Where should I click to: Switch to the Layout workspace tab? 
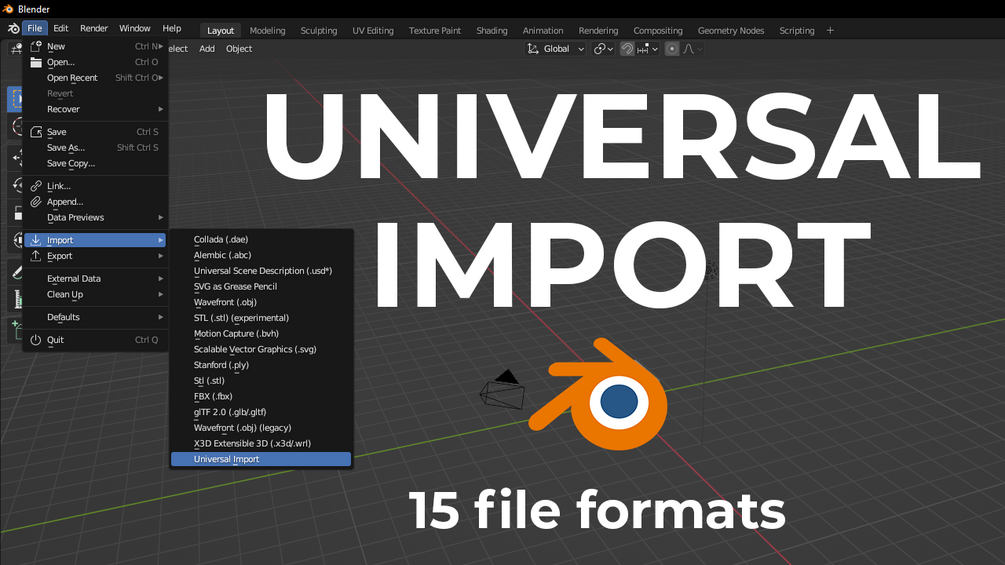click(220, 31)
